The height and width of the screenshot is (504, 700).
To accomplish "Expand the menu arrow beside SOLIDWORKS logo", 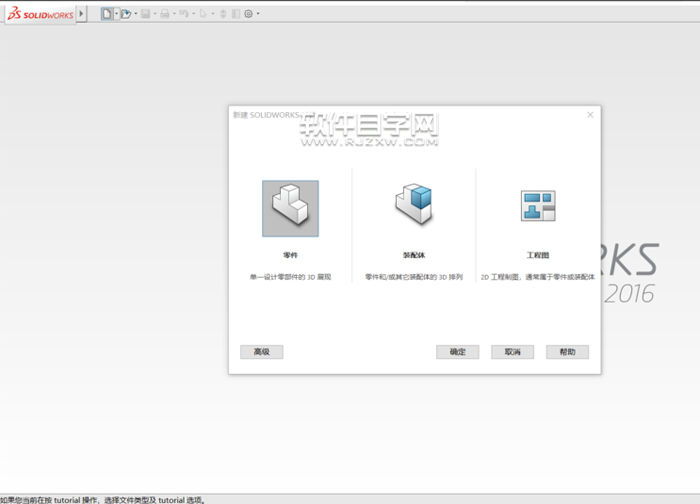I will click(x=81, y=13).
